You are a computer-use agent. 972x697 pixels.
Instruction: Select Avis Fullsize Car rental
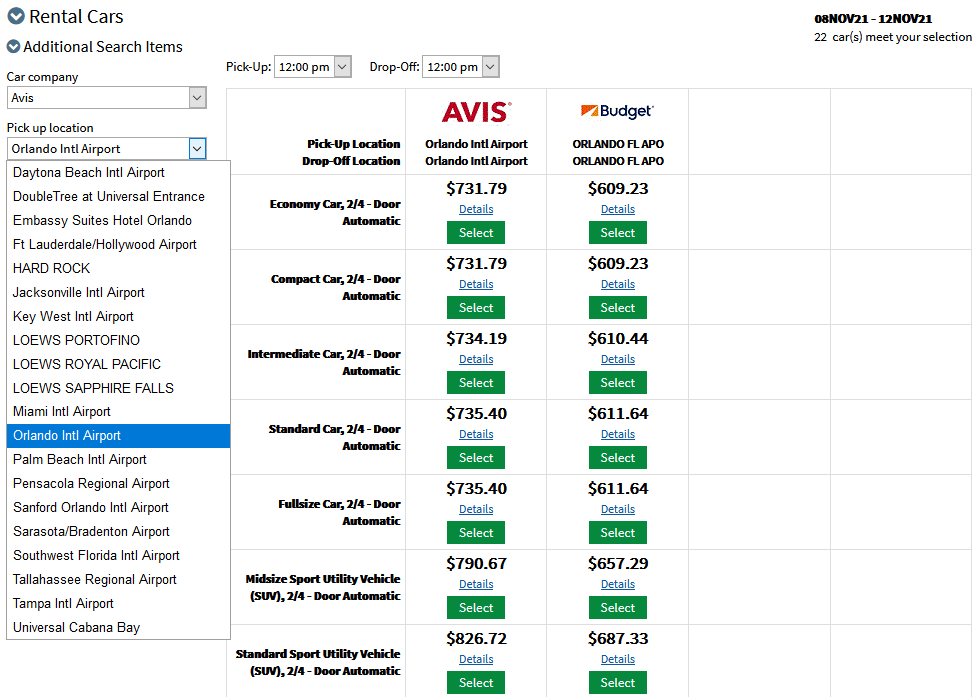click(476, 533)
